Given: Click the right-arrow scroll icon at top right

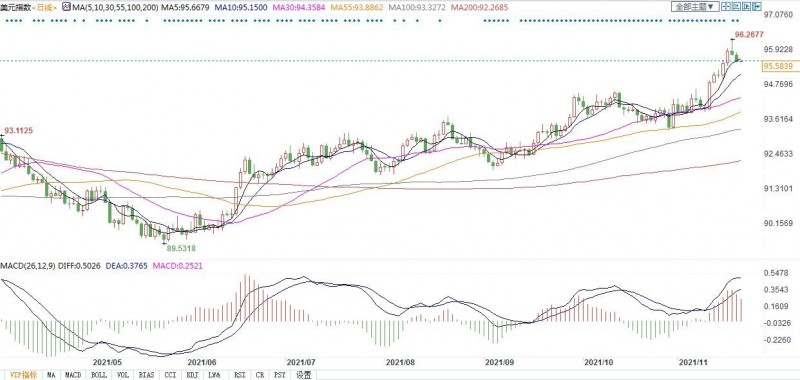Looking at the screenshot, I should pos(757,7).
